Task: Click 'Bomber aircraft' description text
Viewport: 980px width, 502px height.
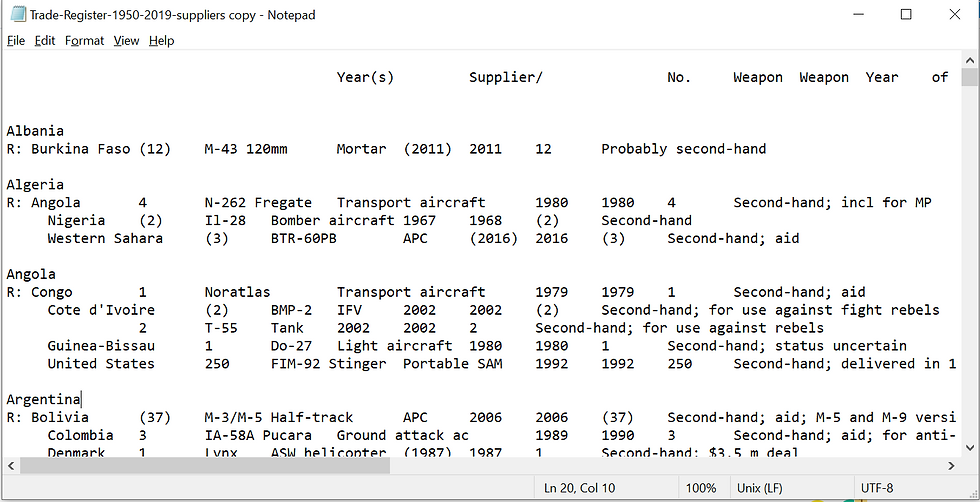Action: [x=332, y=221]
